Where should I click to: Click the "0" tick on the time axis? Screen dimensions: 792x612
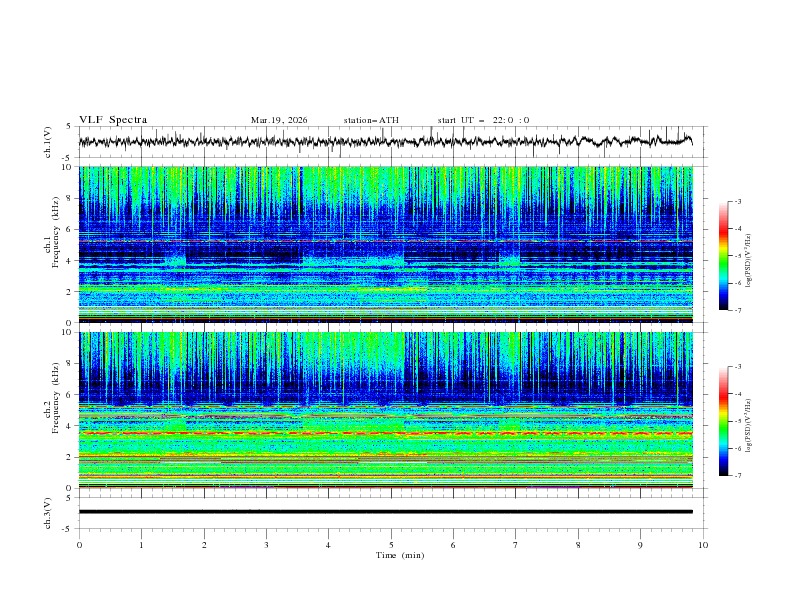click(79, 545)
